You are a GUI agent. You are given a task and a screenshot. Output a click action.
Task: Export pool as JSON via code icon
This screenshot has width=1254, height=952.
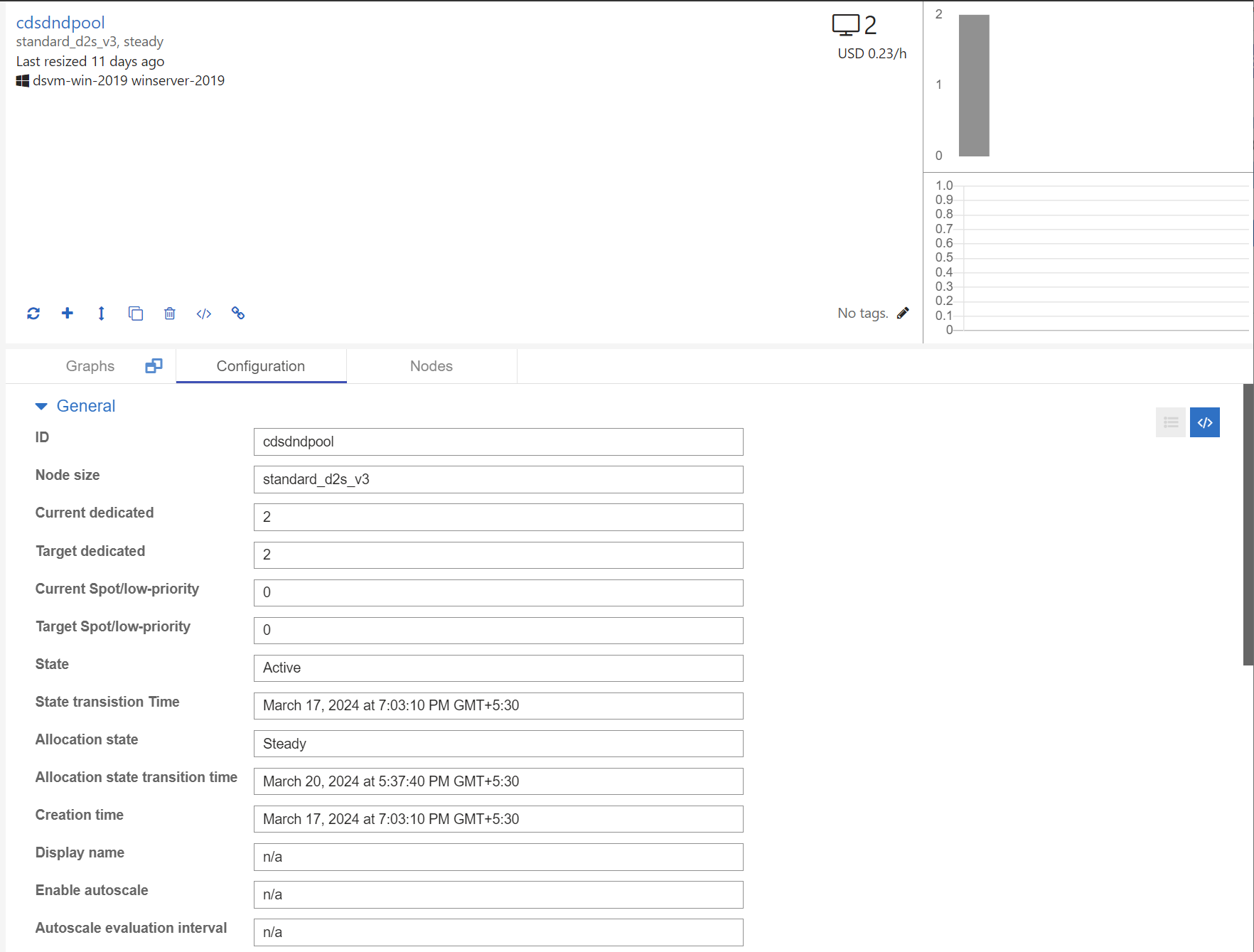tap(203, 313)
